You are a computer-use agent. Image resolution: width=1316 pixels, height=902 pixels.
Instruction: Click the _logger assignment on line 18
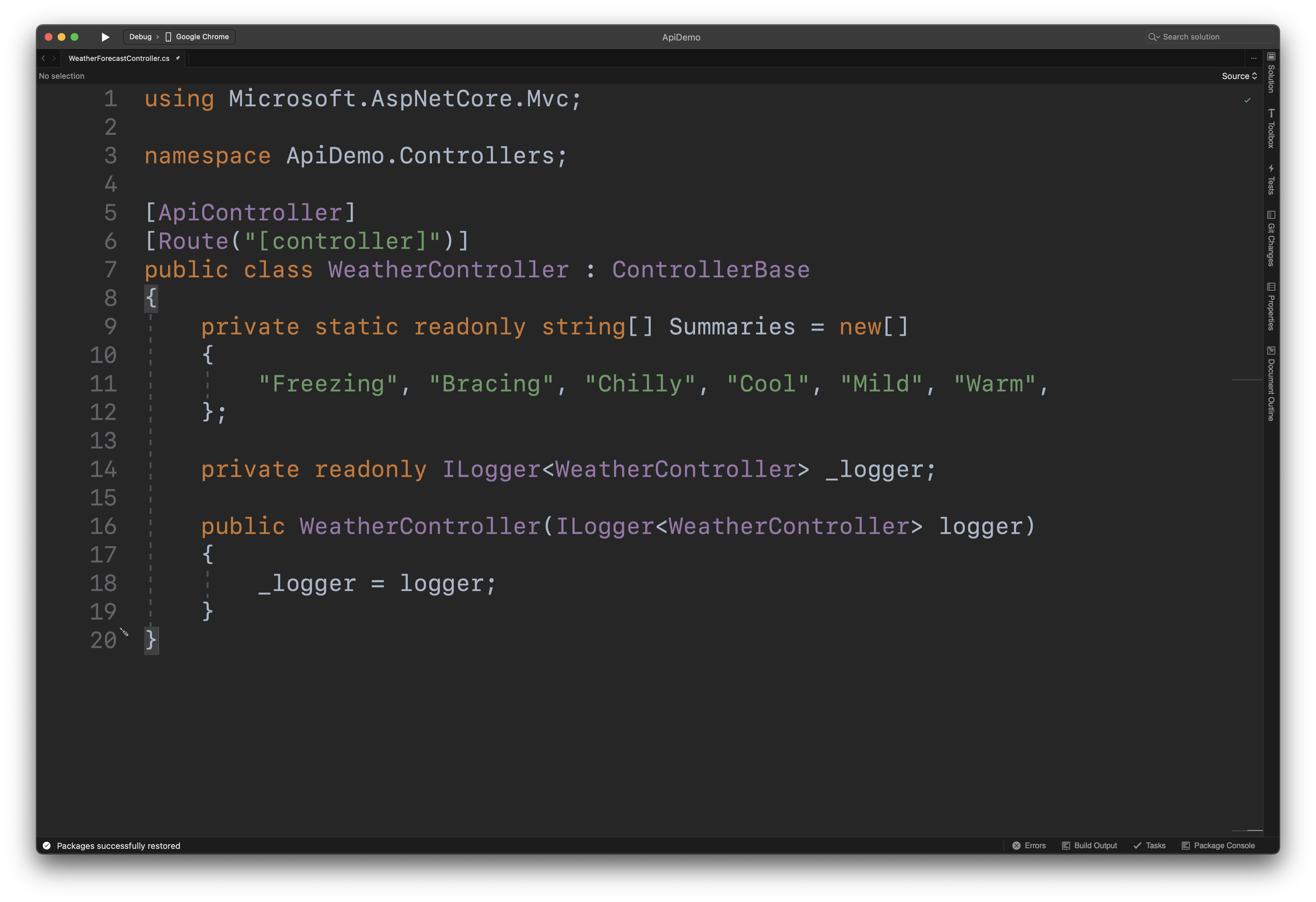click(x=307, y=584)
